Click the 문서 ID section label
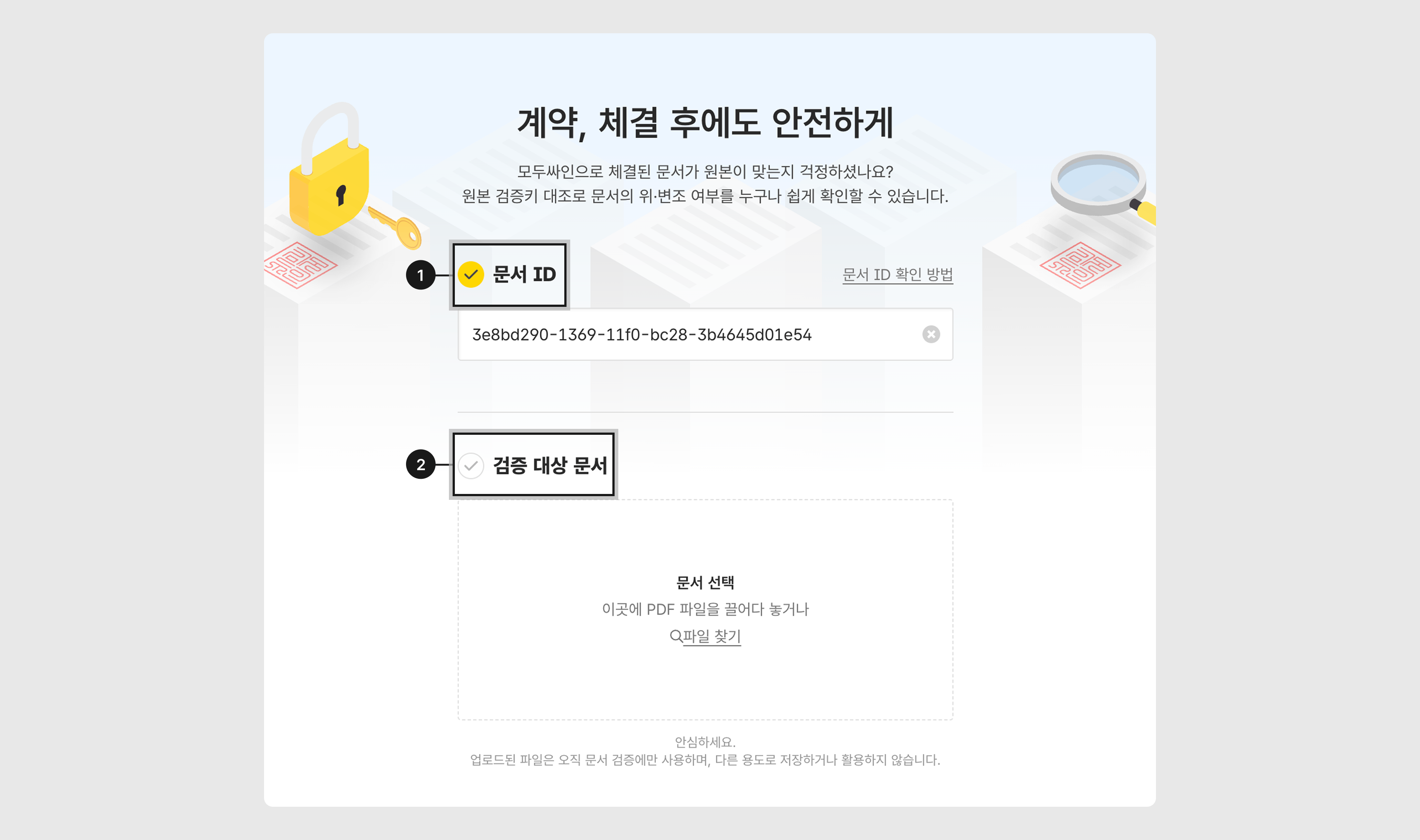 coord(524,275)
